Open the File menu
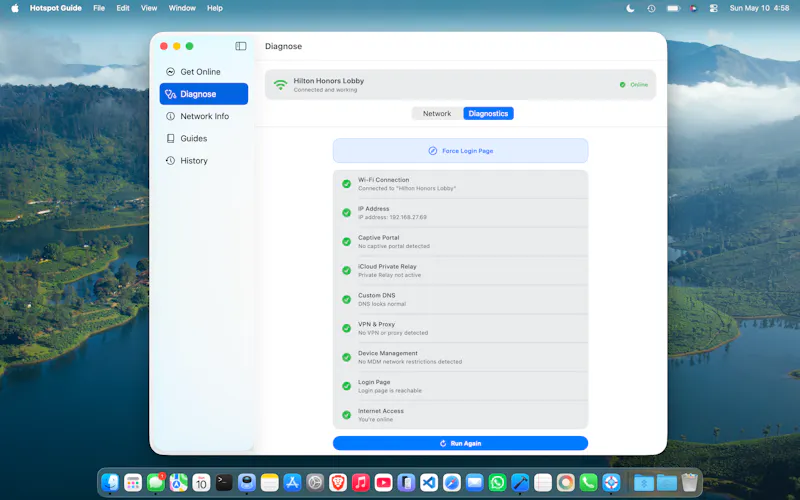Screen dimensions: 800x500 click(x=99, y=8)
